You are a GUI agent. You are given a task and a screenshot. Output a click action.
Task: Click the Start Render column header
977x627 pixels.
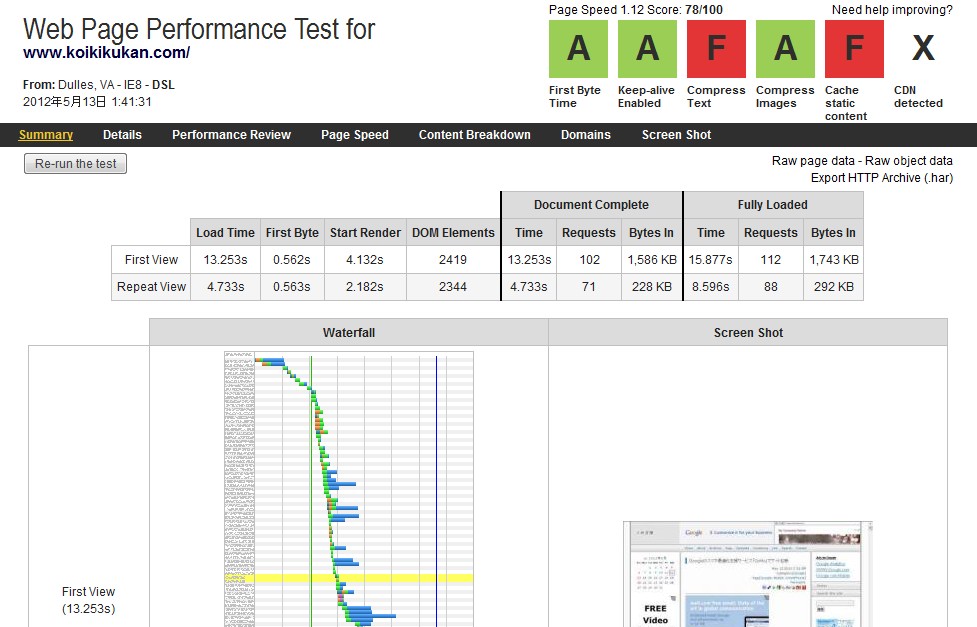click(365, 232)
